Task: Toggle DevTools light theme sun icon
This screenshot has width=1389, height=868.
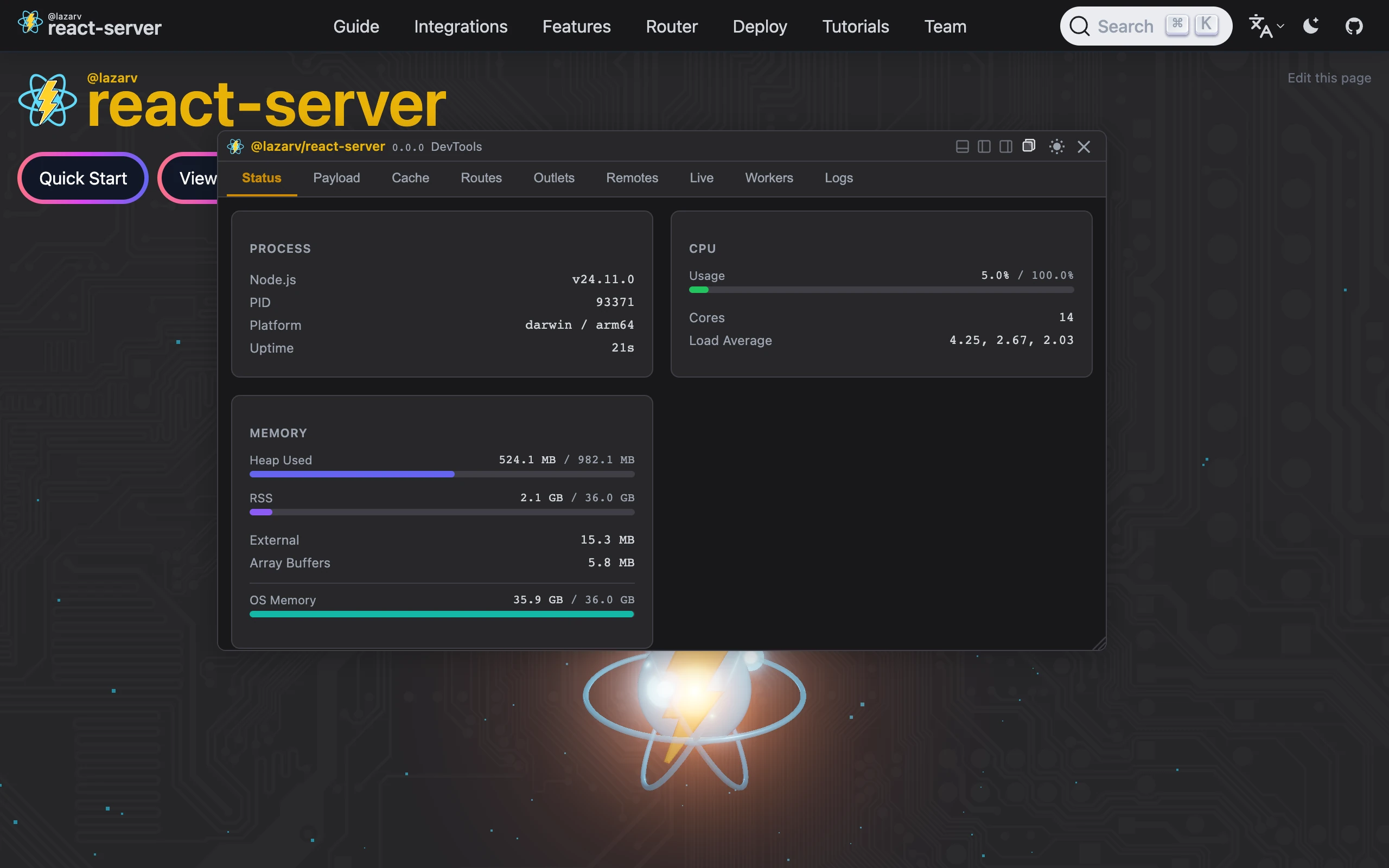Action: [1057, 147]
